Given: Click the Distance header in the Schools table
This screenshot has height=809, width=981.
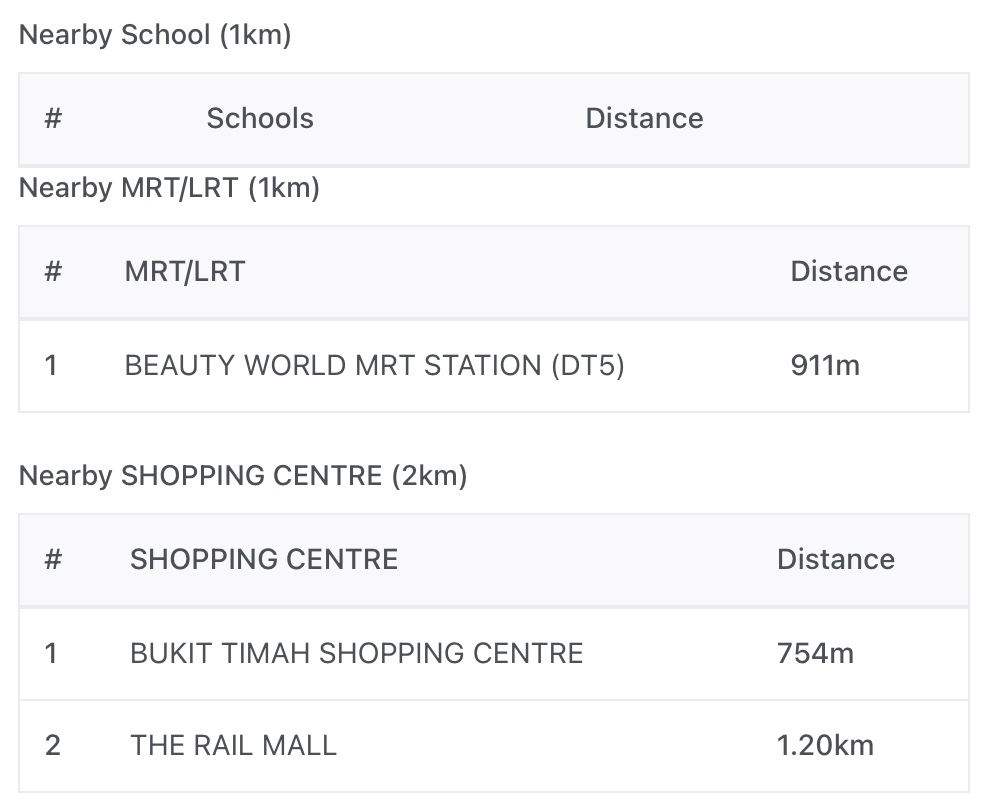Looking at the screenshot, I should click(x=644, y=118).
